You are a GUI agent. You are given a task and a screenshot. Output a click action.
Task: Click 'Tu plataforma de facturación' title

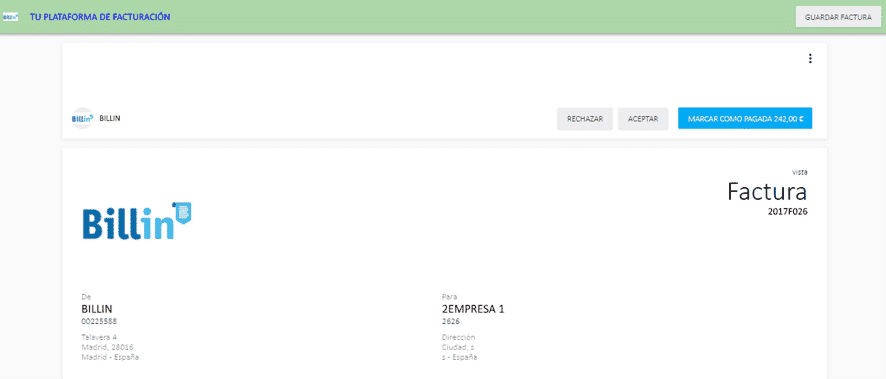click(x=100, y=17)
